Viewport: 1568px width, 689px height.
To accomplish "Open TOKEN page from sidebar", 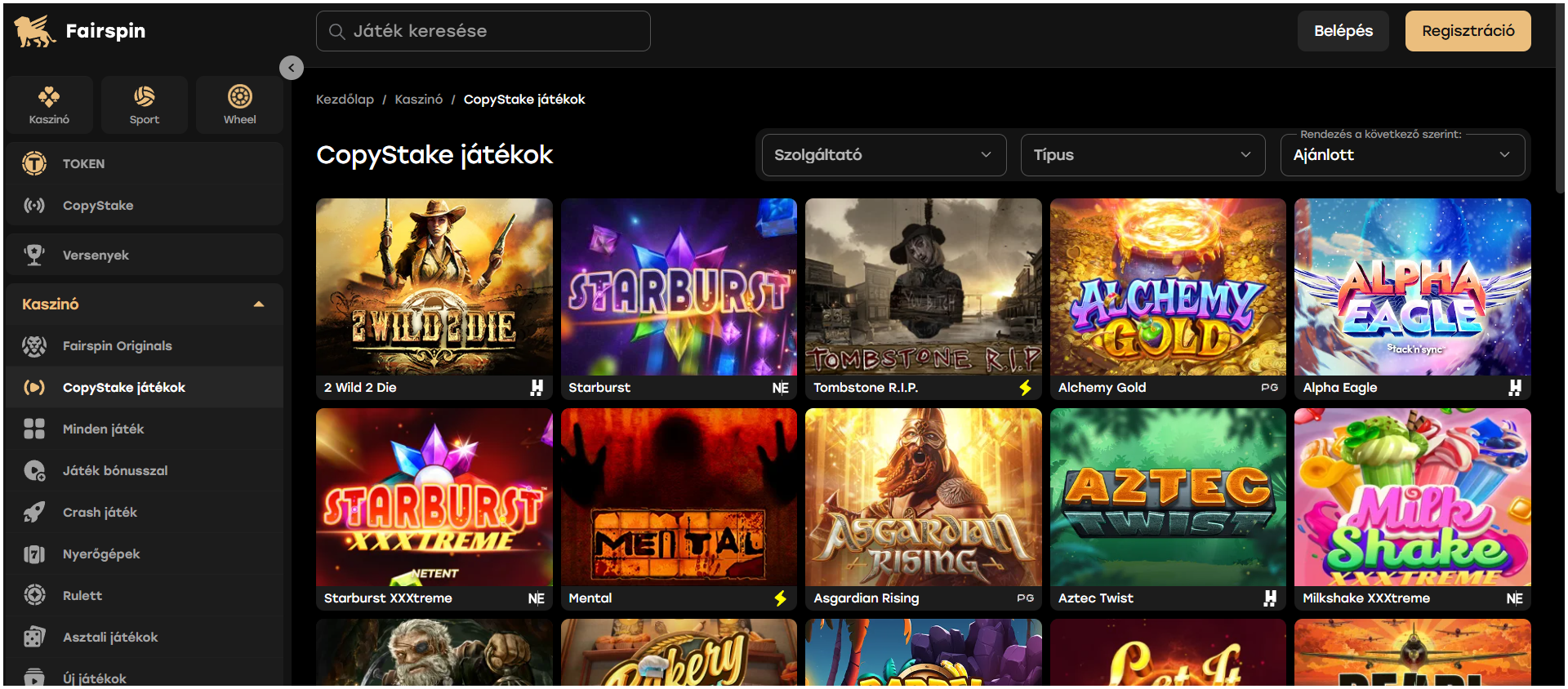I will click(145, 163).
